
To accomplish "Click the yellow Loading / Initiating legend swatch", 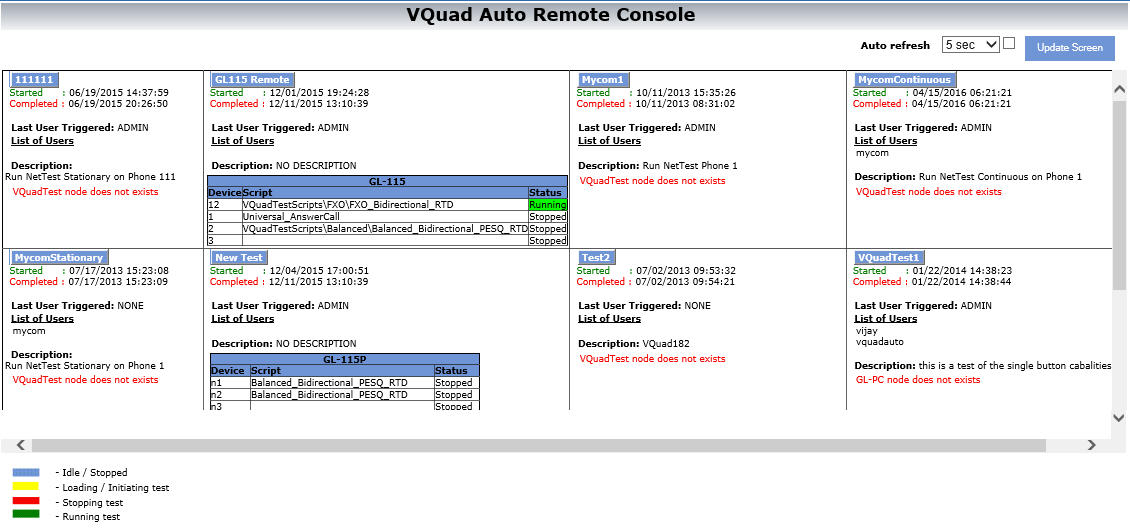I will (x=26, y=486).
